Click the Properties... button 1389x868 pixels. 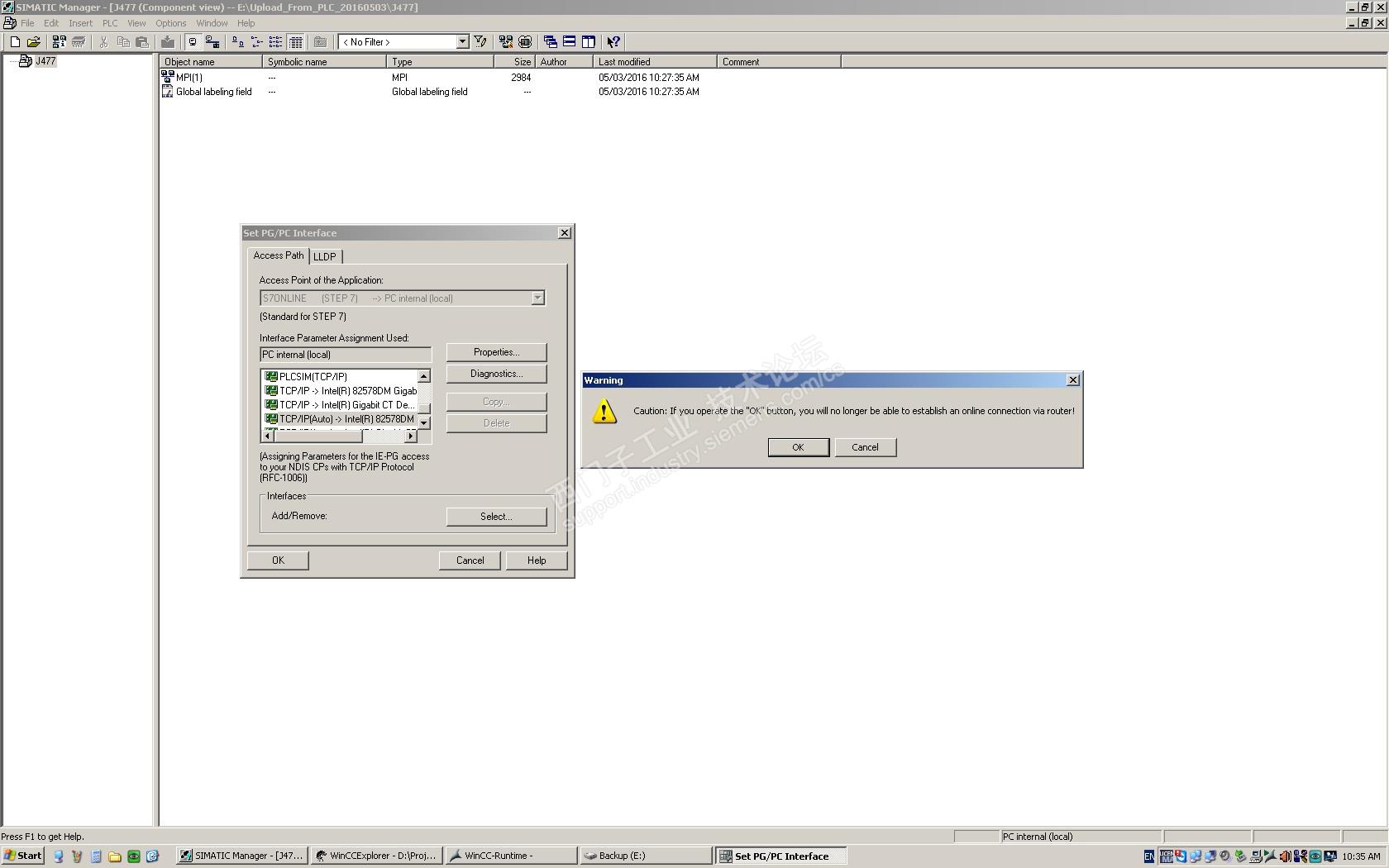[496, 352]
